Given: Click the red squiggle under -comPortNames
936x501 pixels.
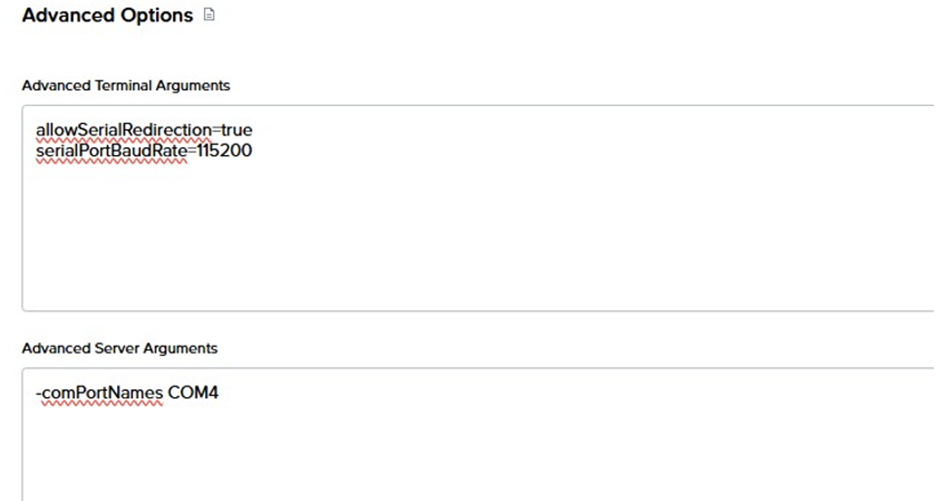Looking at the screenshot, I should (x=98, y=405).
